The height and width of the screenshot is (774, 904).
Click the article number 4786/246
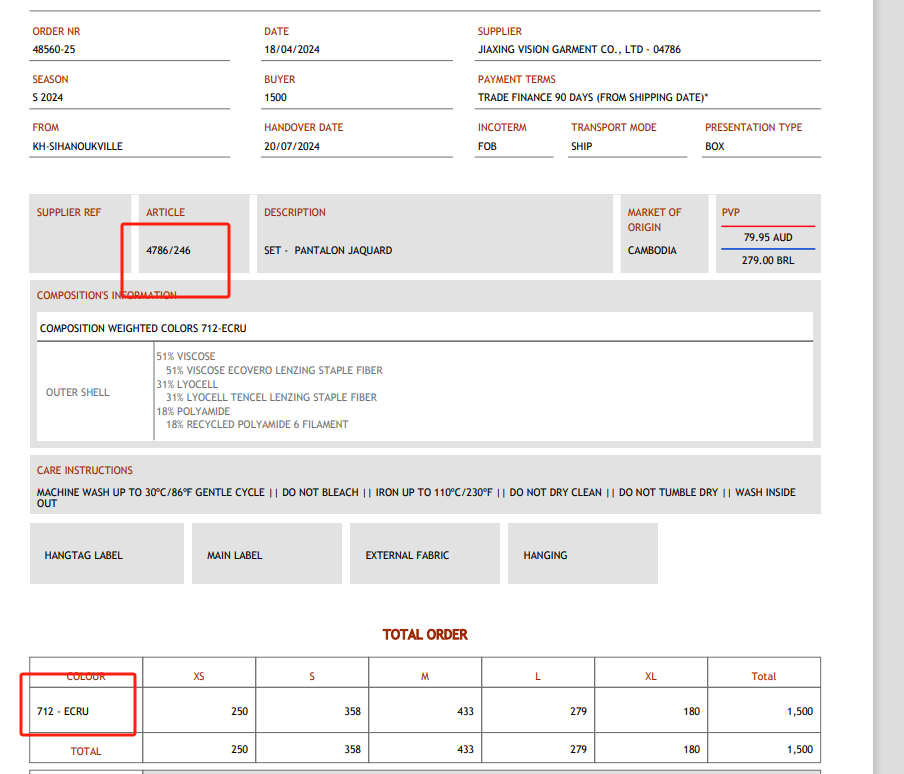(x=168, y=250)
